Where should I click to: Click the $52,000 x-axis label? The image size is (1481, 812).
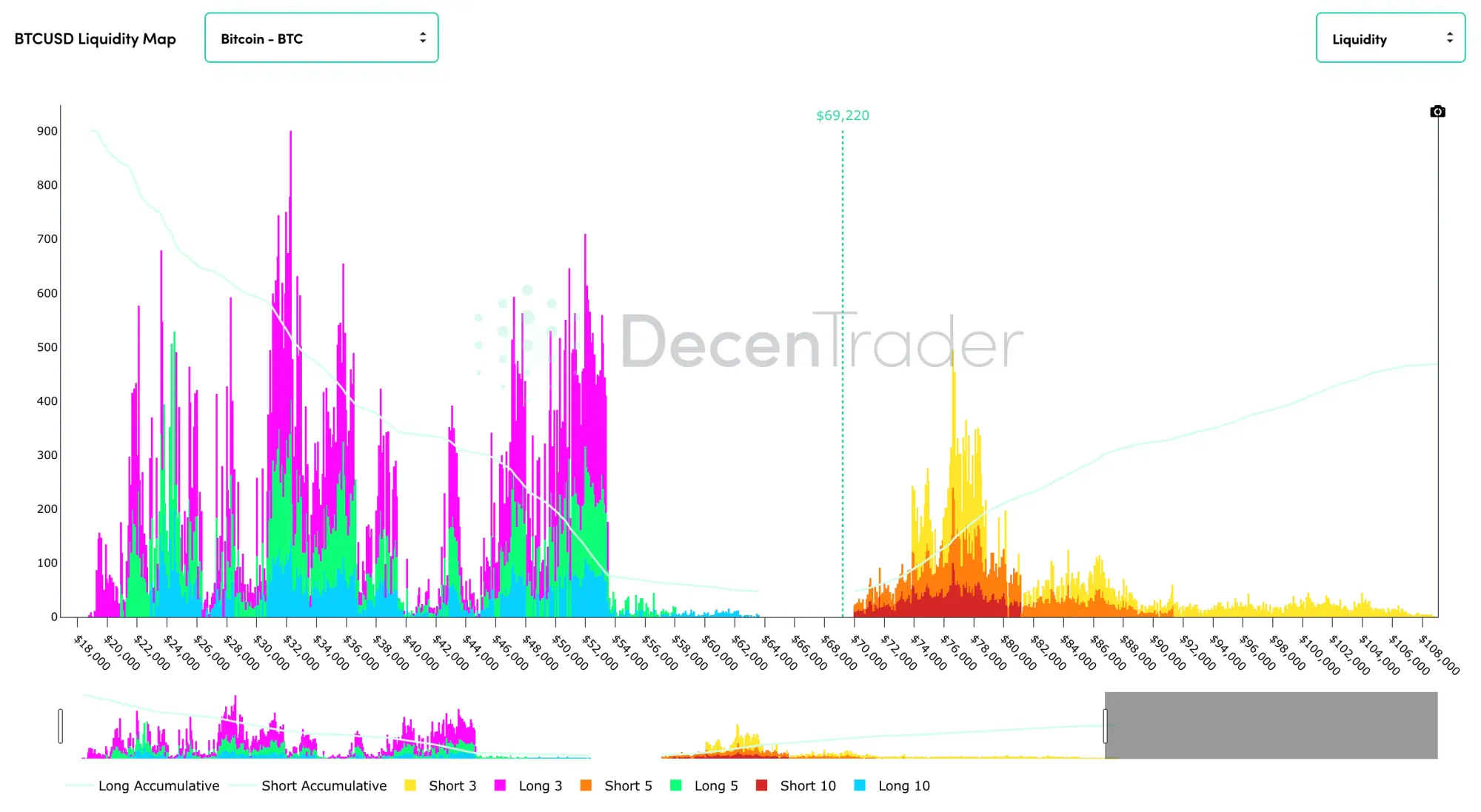(x=601, y=652)
